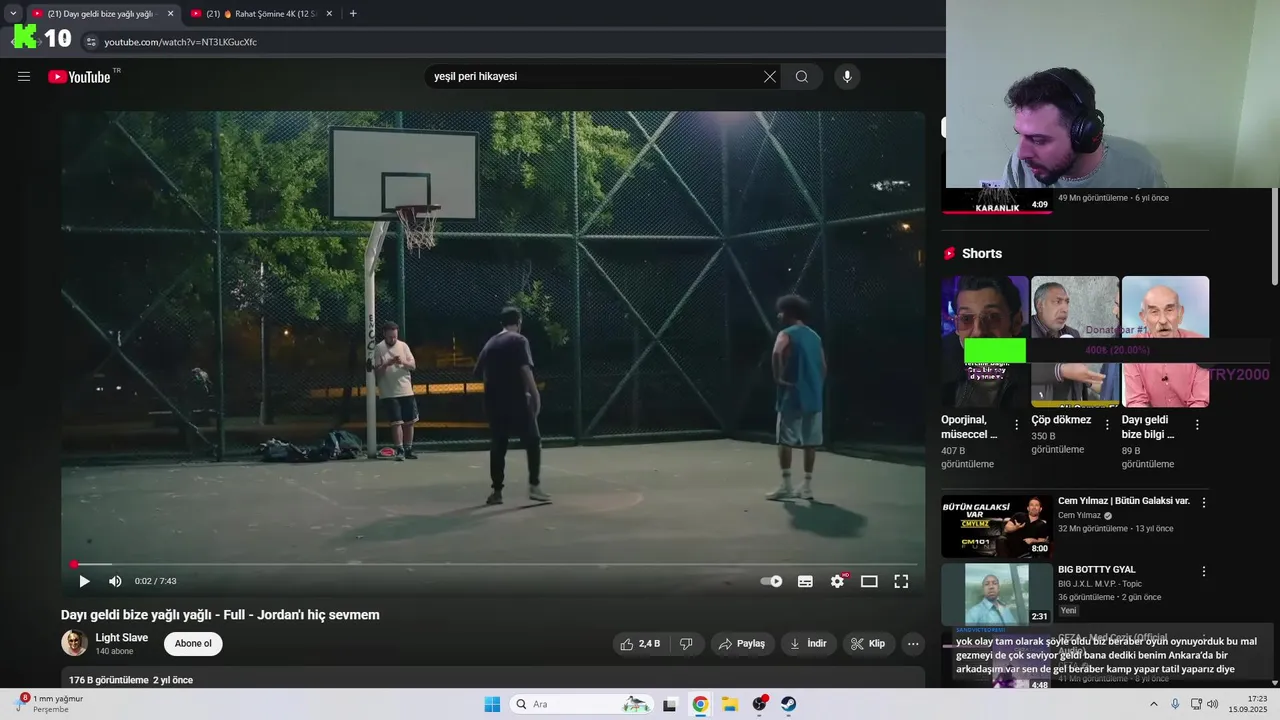The height and width of the screenshot is (720, 1280).
Task: Open File Explorer from the taskbar
Action: point(730,704)
